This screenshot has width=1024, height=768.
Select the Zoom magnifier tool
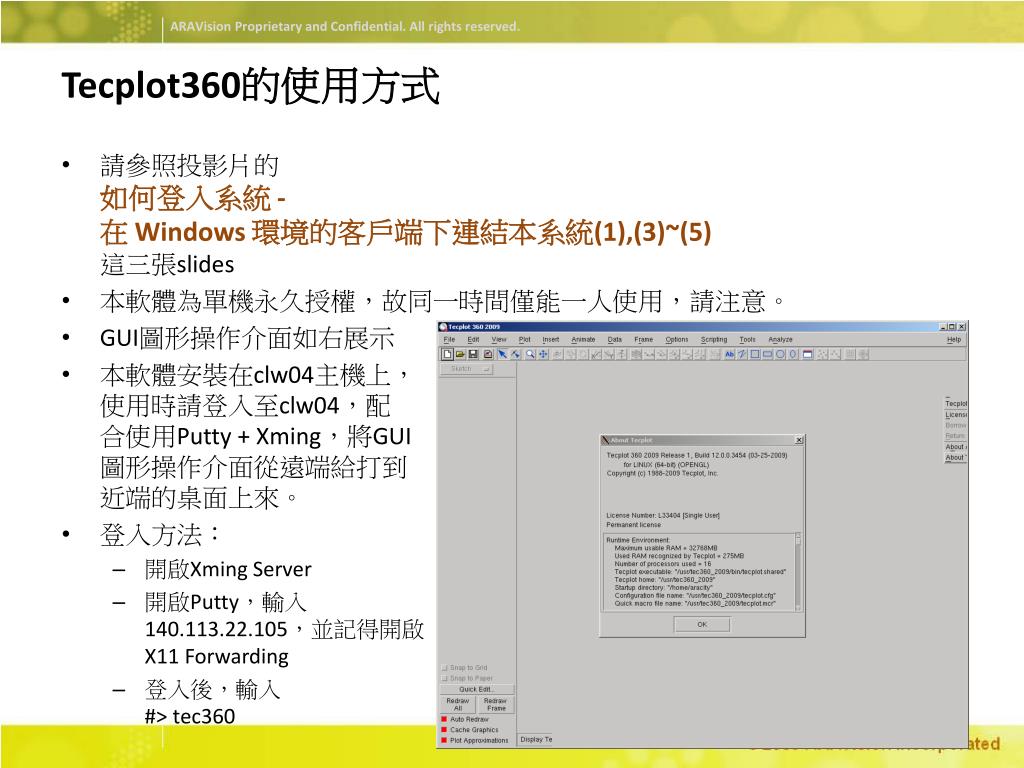tap(530, 354)
